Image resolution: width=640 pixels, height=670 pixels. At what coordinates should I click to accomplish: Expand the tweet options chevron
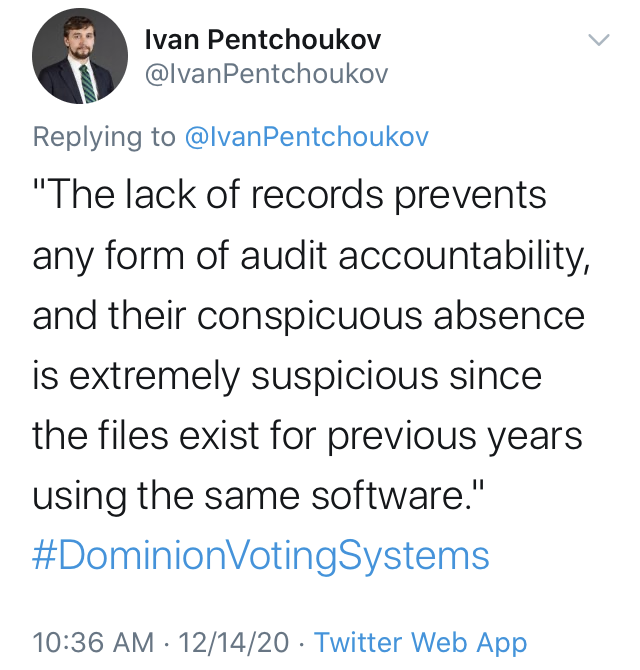pos(599,40)
